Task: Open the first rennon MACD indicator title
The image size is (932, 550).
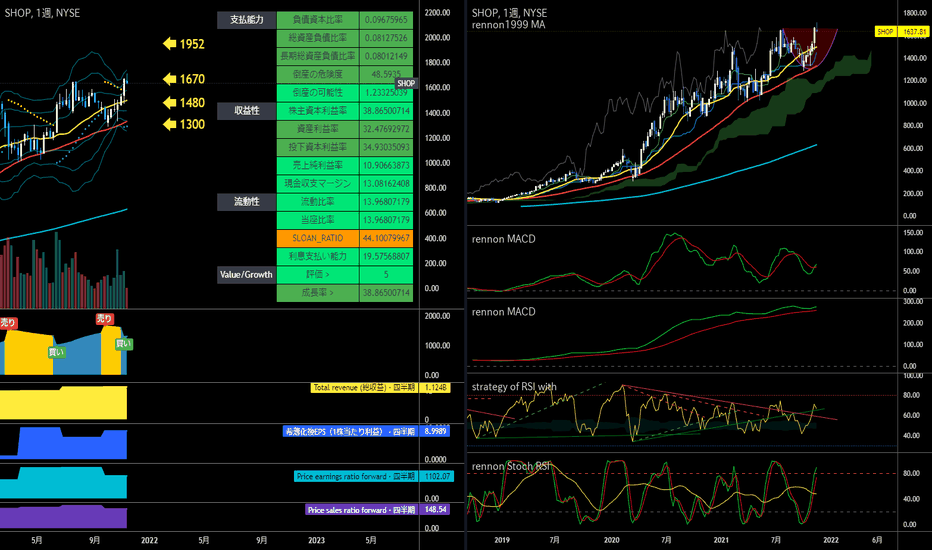Action: 503,239
